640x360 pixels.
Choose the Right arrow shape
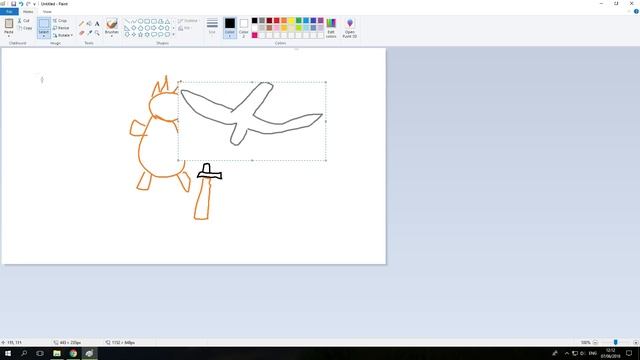[154, 28]
